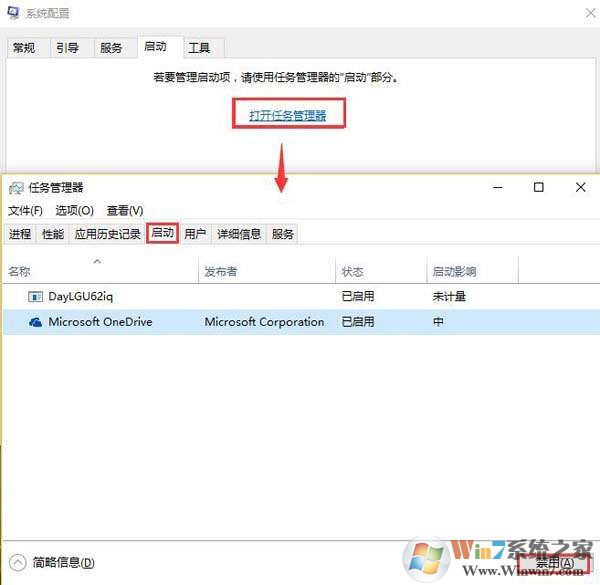Open 查看(V) menu in Task Manager
600x585 pixels.
pos(125,210)
